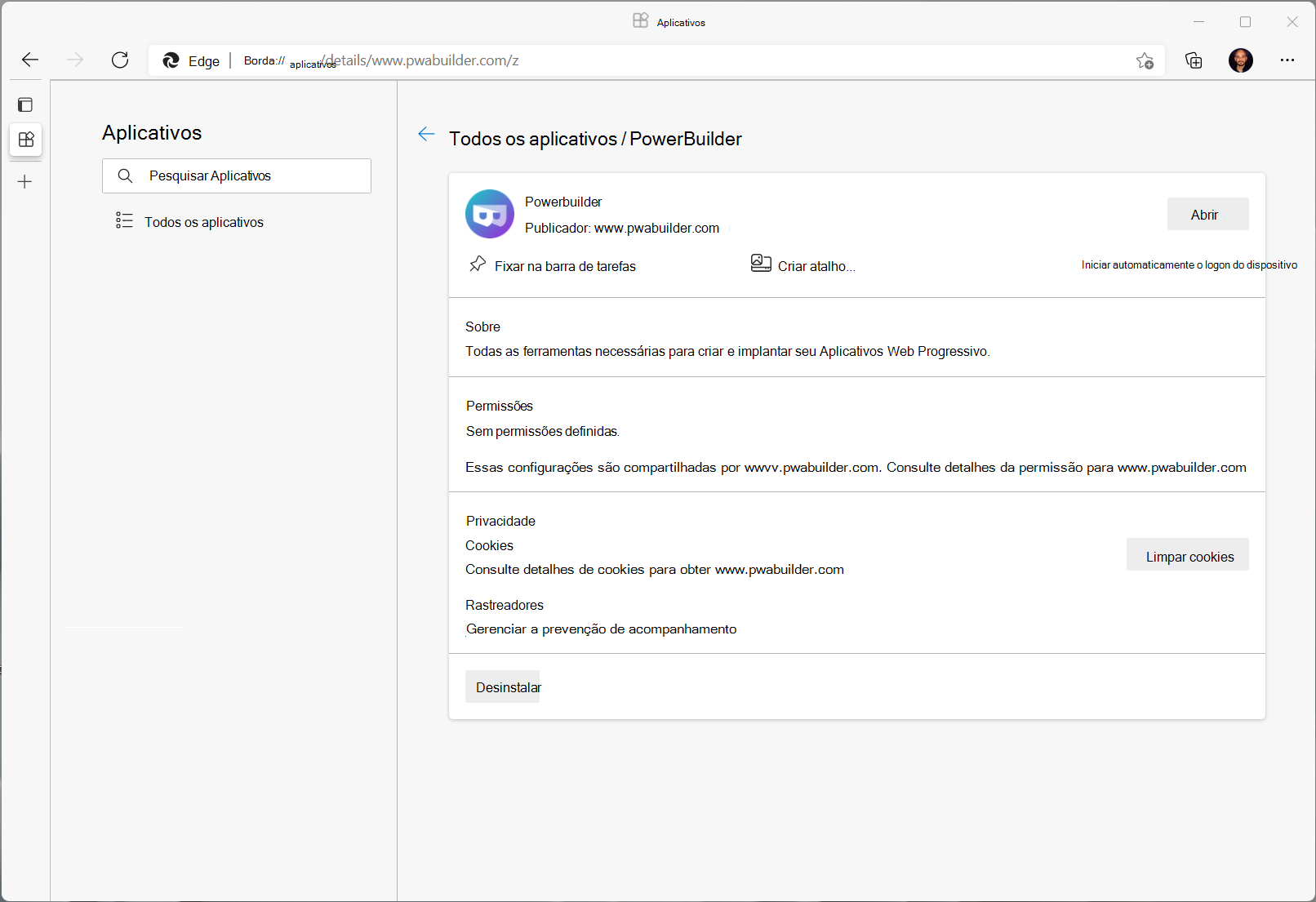Clear cookies with Limpar cookies button
1316x902 pixels.
[x=1188, y=555]
